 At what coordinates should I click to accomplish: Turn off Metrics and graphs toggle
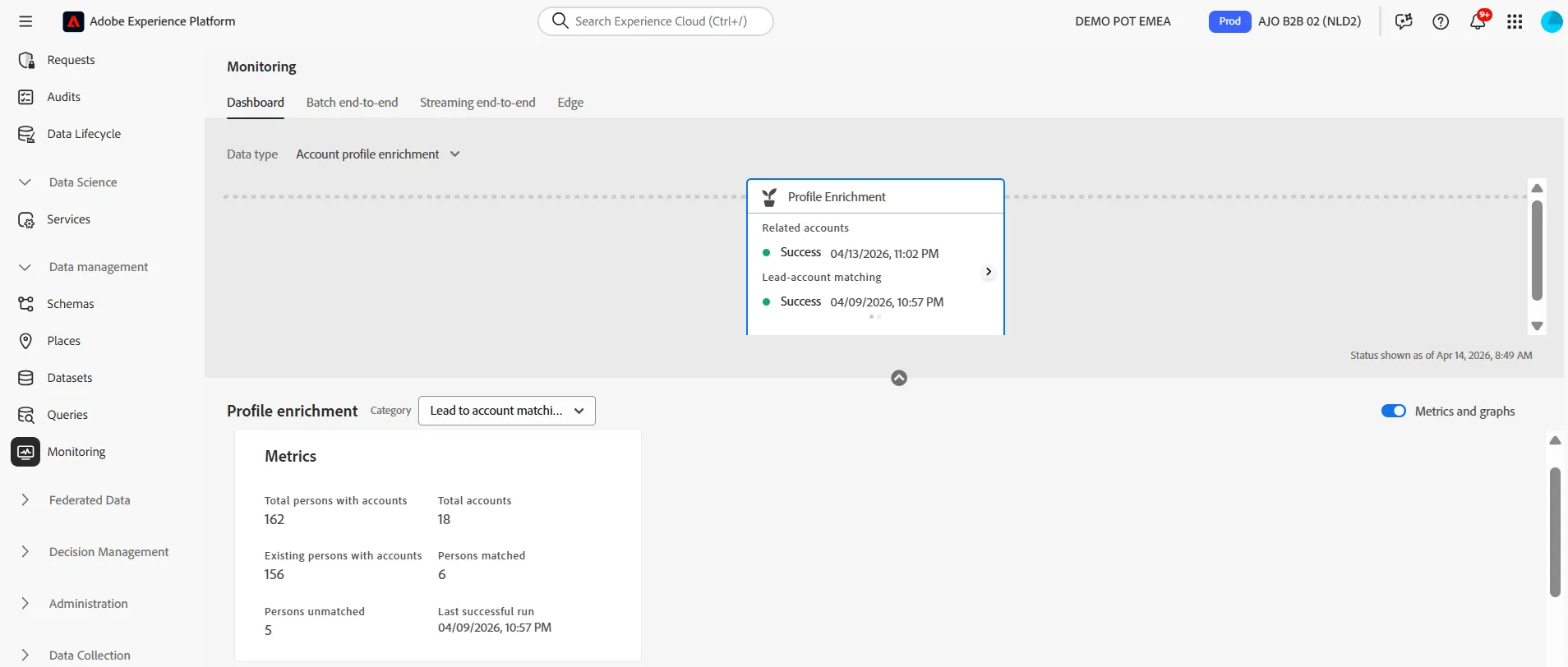pos(1393,411)
